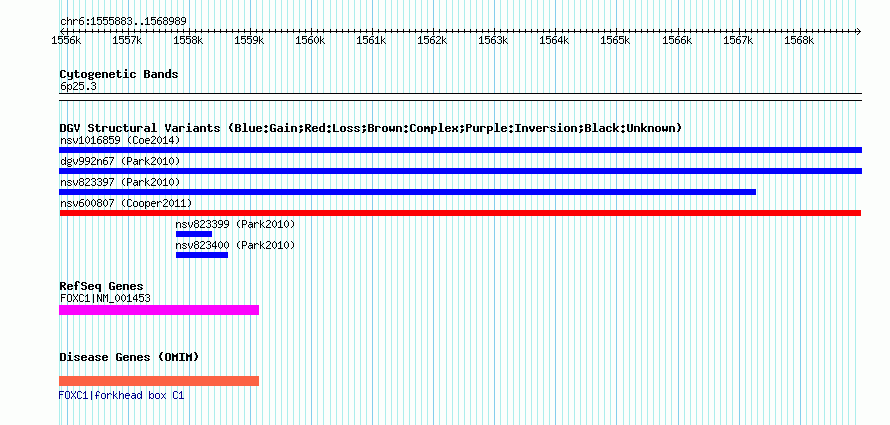Click the 1561k ruler tick label
This screenshot has width=890, height=425.
(371, 41)
